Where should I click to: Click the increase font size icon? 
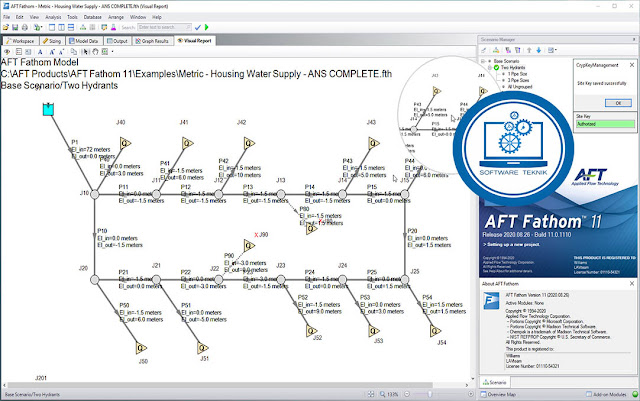click(x=52, y=52)
